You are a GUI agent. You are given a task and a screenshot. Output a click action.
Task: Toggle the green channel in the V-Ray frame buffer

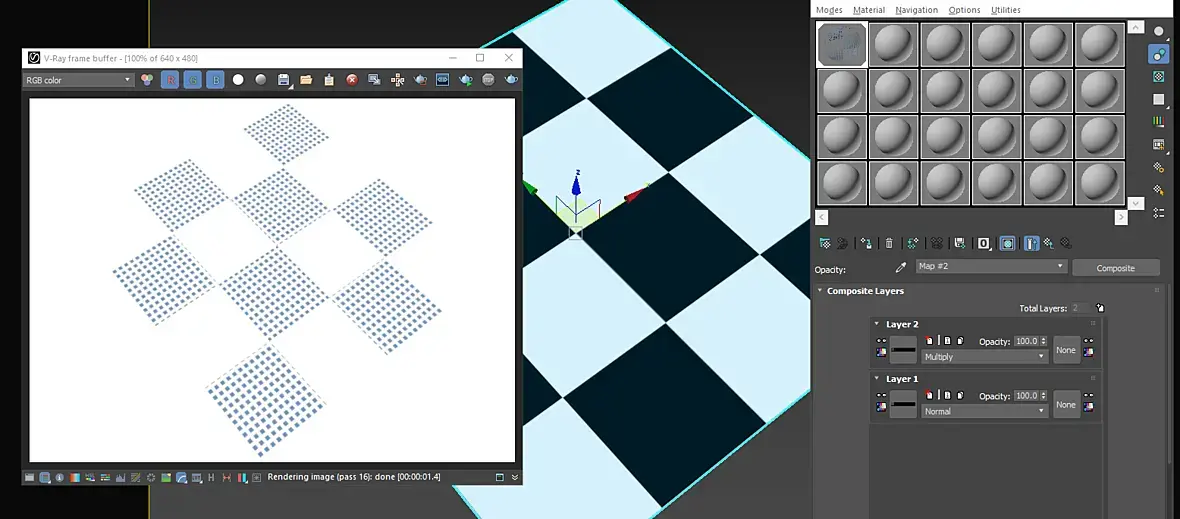[x=193, y=79]
